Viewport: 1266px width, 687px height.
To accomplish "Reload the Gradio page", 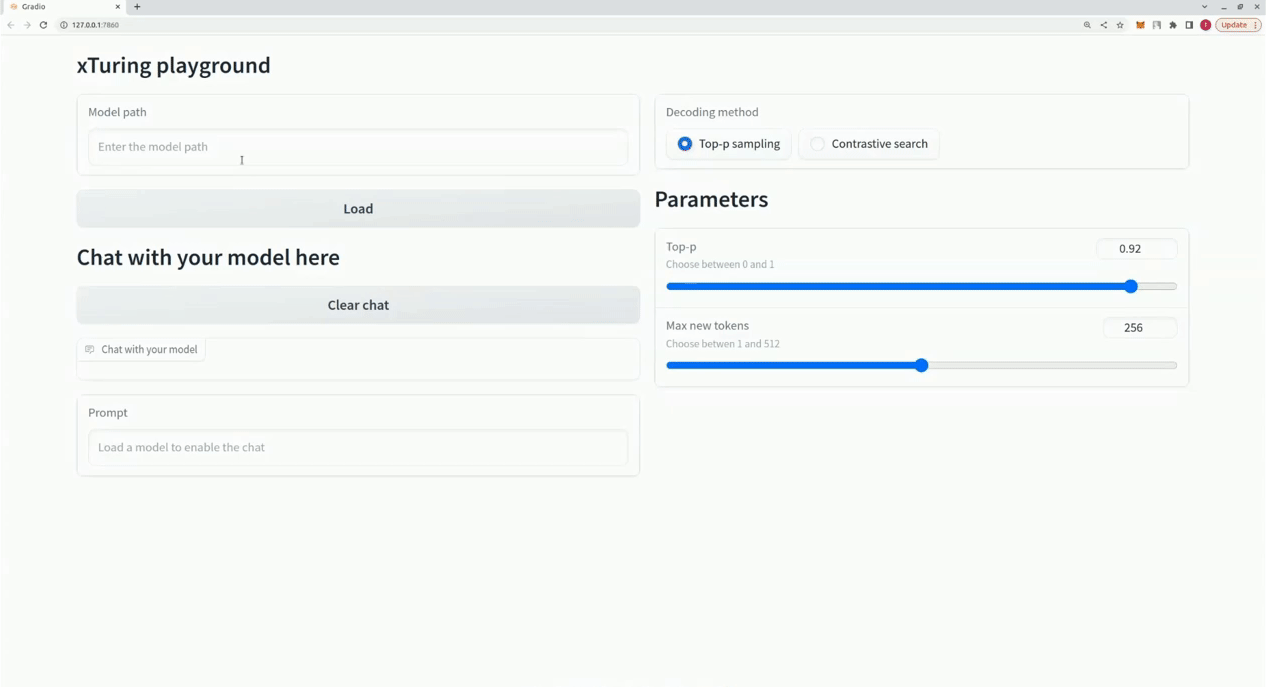I will click(43, 25).
